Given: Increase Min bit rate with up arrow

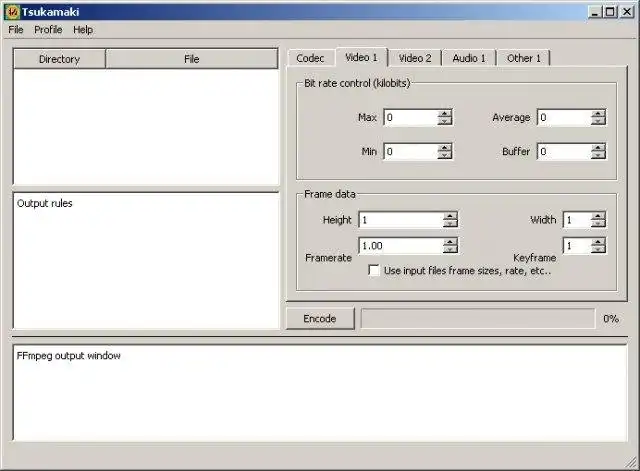Looking at the screenshot, I should [445, 147].
